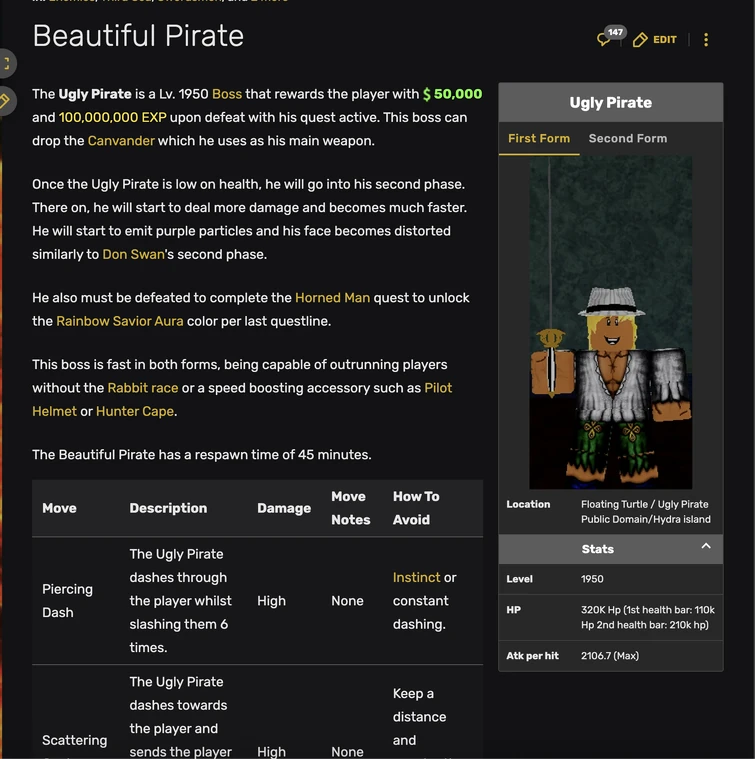The width and height of the screenshot is (755, 759).
Task: Click the Instinct link in table
Action: [x=416, y=578]
